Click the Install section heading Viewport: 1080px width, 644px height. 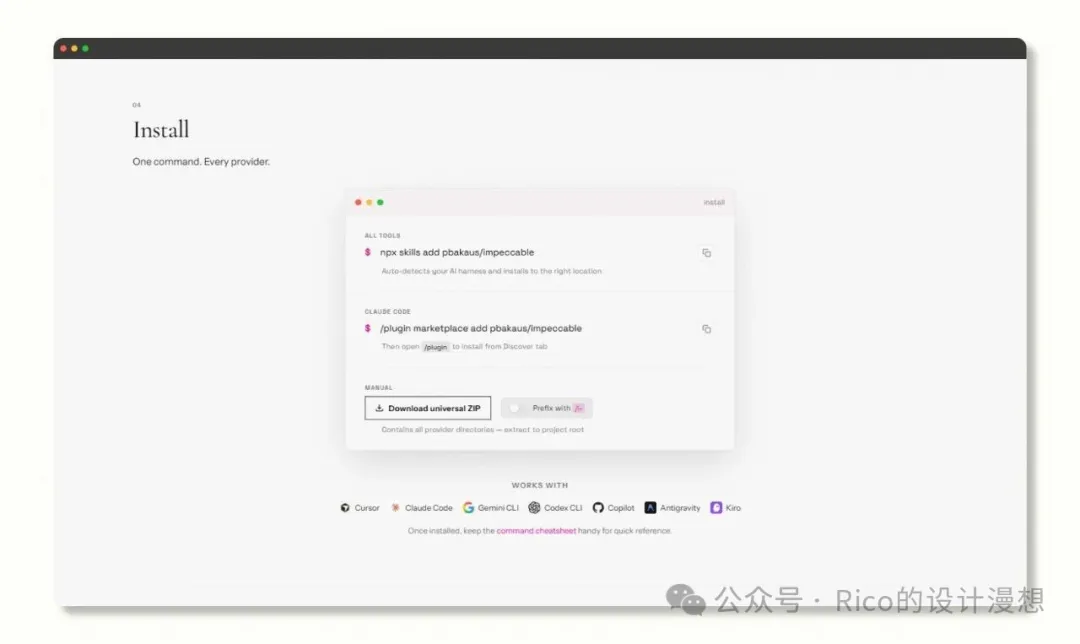tap(161, 129)
